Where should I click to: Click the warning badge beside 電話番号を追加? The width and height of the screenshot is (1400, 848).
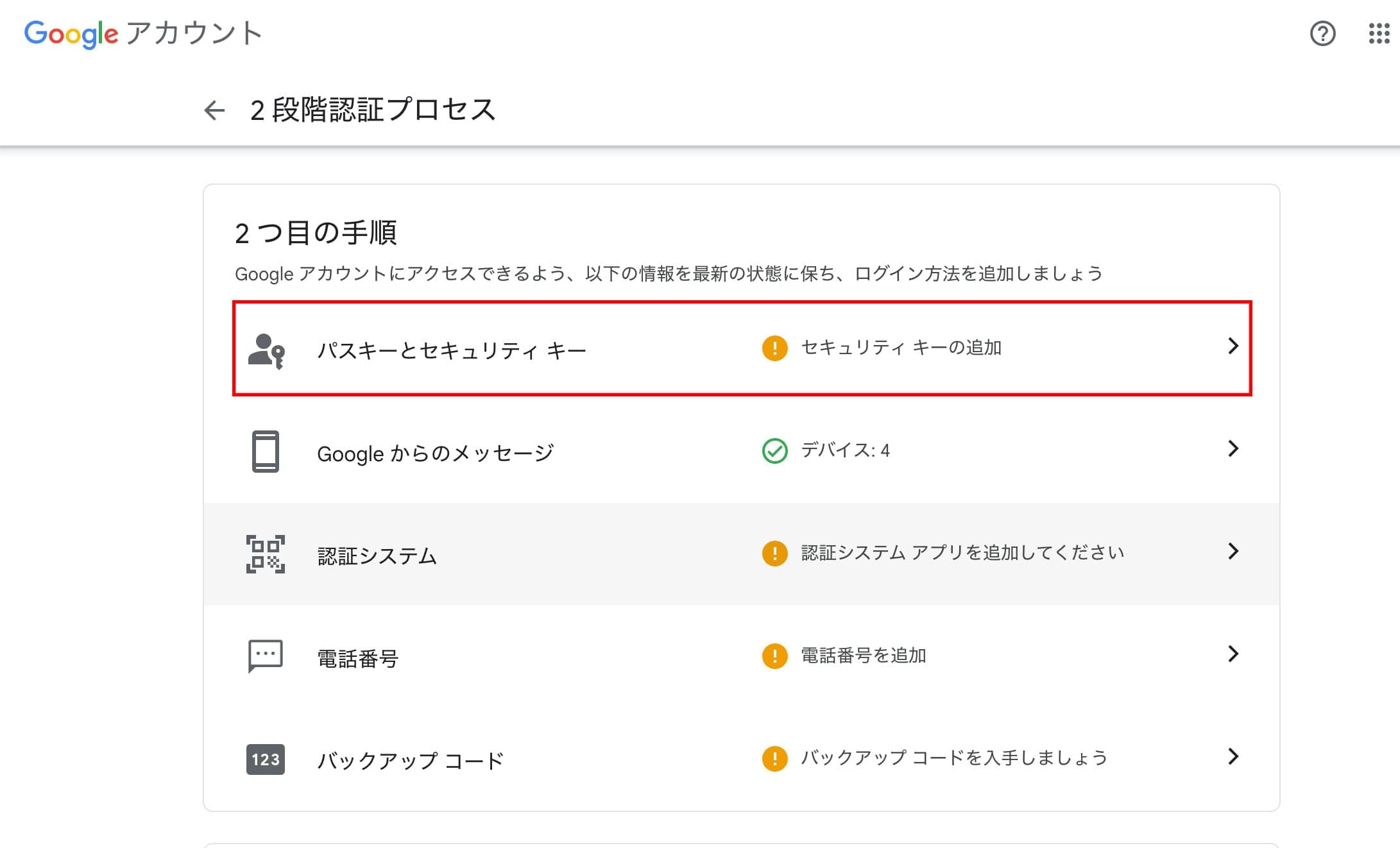pos(776,656)
